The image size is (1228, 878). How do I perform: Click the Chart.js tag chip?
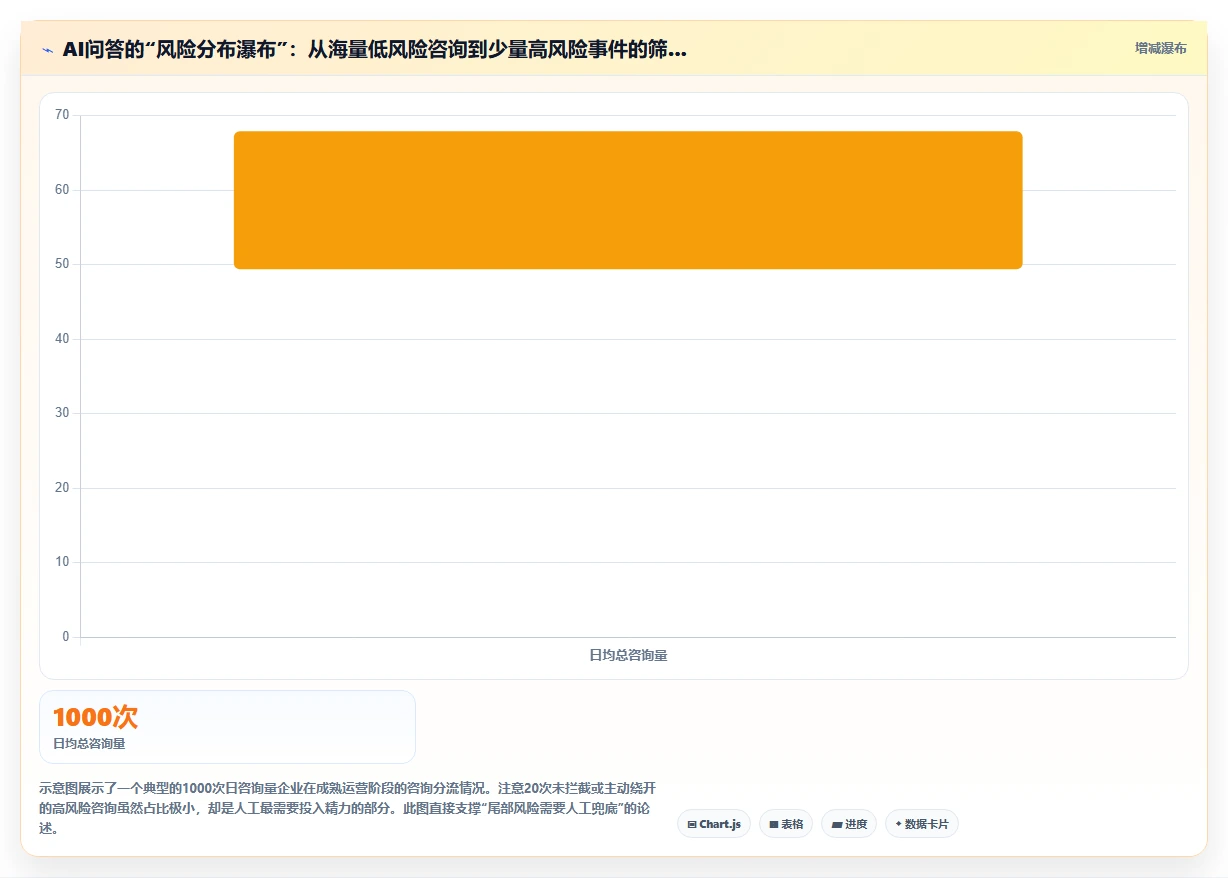click(714, 824)
